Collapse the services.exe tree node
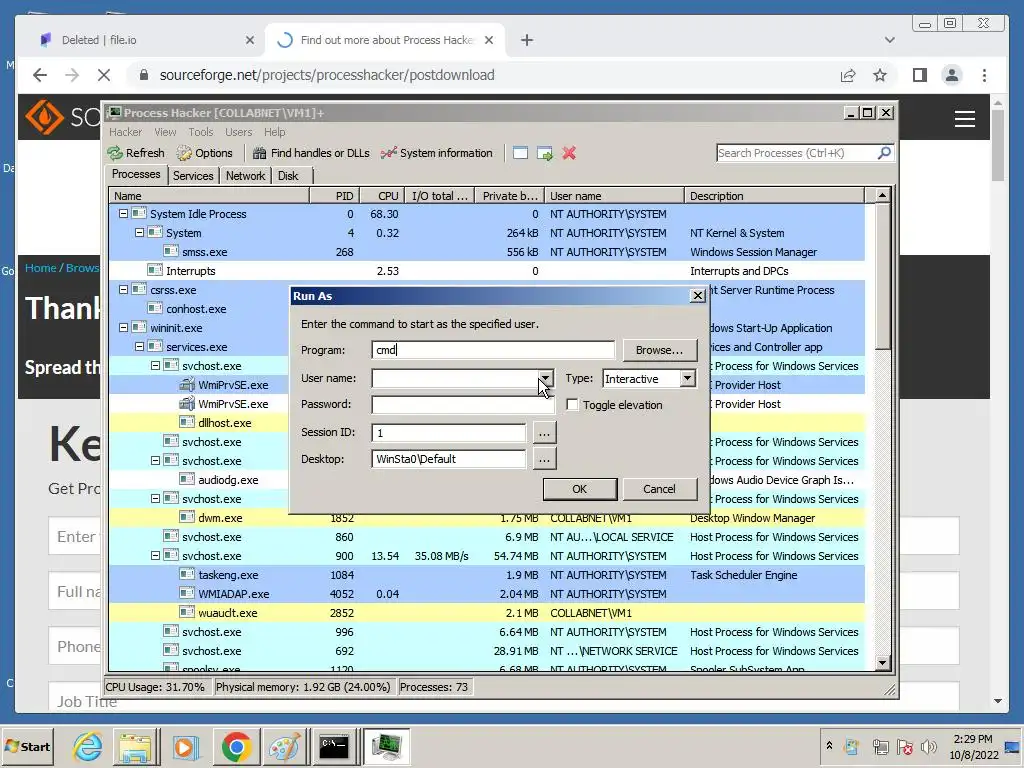Screen dimensions: 1024x768 139,346
